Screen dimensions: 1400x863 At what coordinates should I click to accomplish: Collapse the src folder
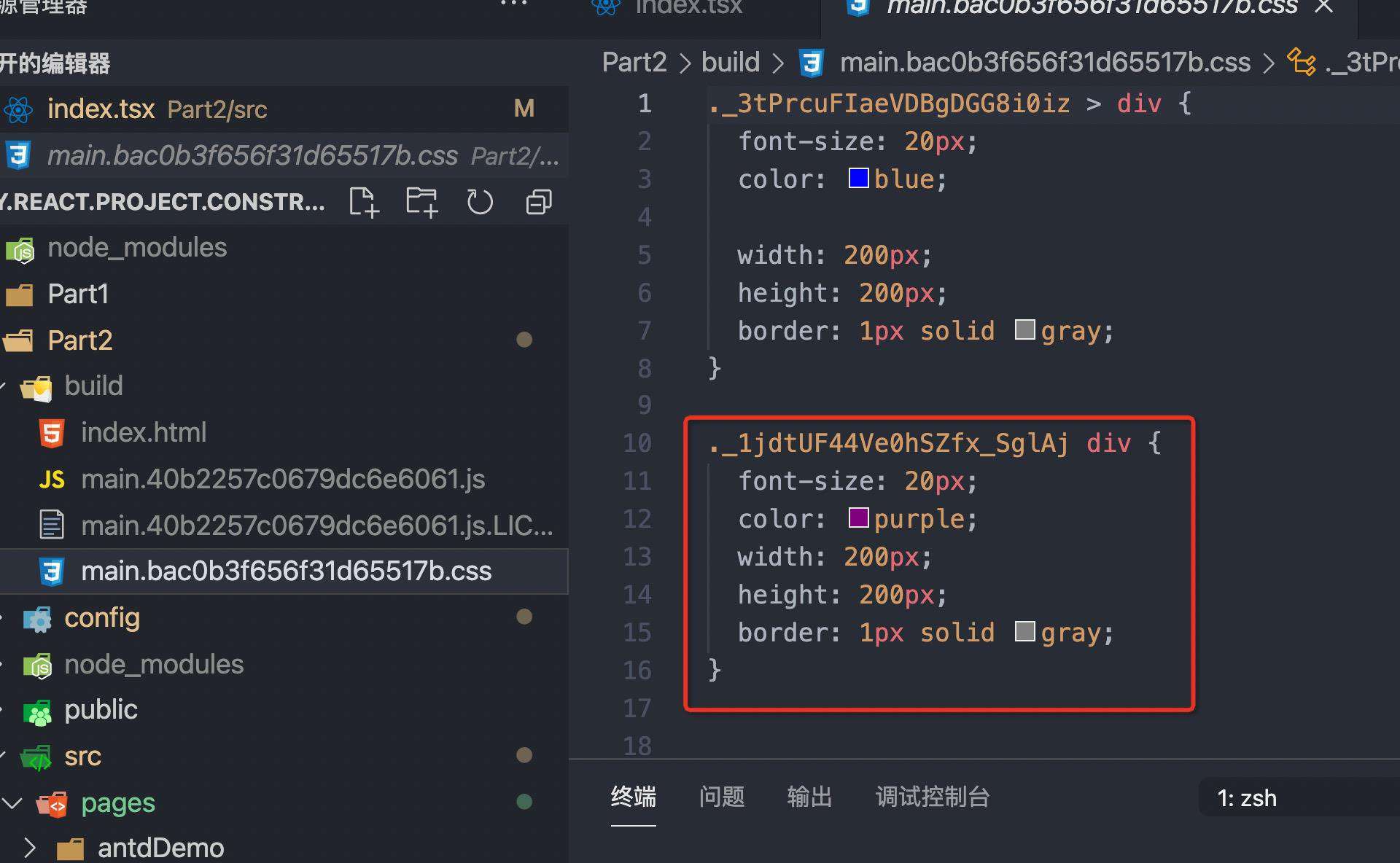[x=284, y=757]
